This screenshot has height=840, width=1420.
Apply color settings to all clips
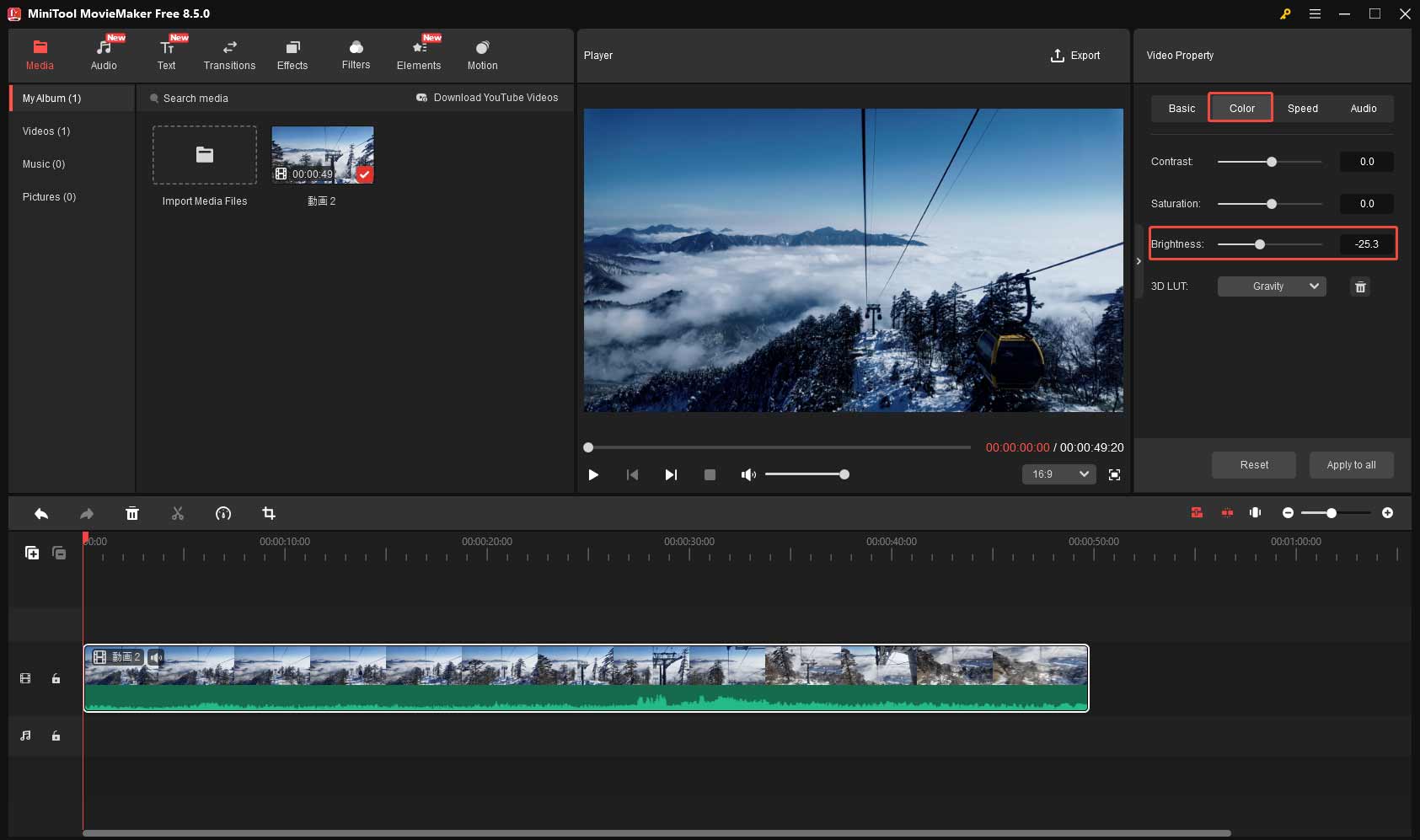[x=1350, y=464]
